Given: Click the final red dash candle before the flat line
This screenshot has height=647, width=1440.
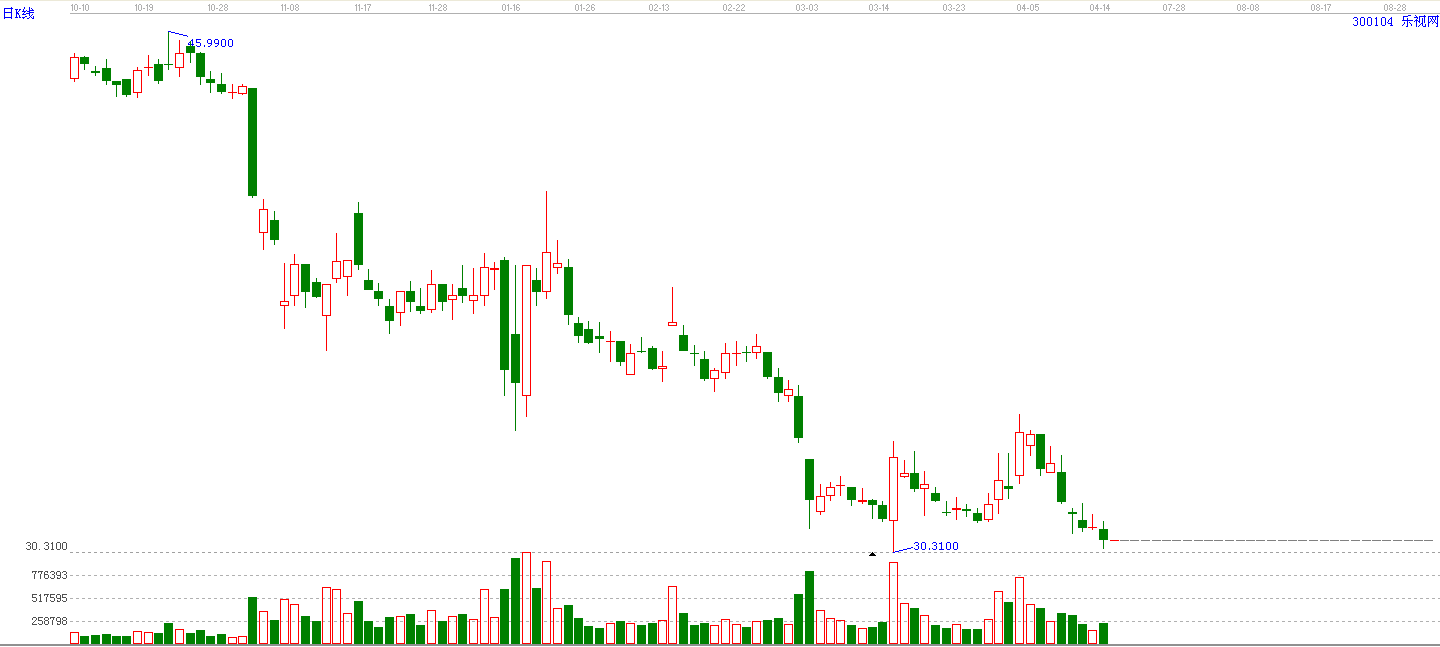Looking at the screenshot, I should coord(1114,540).
